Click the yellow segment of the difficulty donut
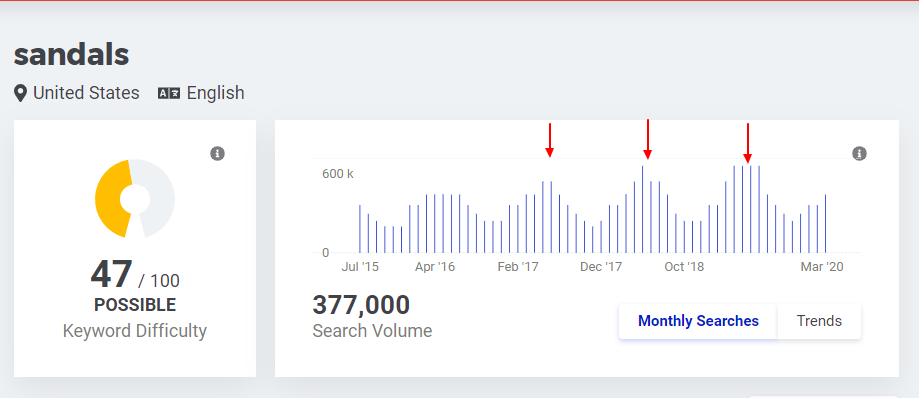The width and height of the screenshot is (919, 398). (x=110, y=198)
